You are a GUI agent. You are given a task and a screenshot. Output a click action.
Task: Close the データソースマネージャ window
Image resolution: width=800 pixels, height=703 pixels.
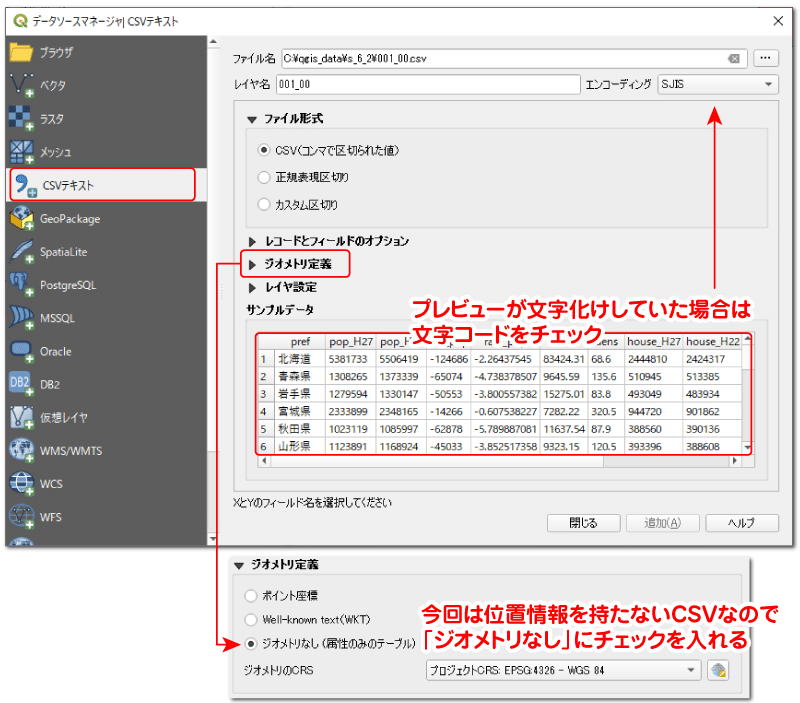click(778, 21)
